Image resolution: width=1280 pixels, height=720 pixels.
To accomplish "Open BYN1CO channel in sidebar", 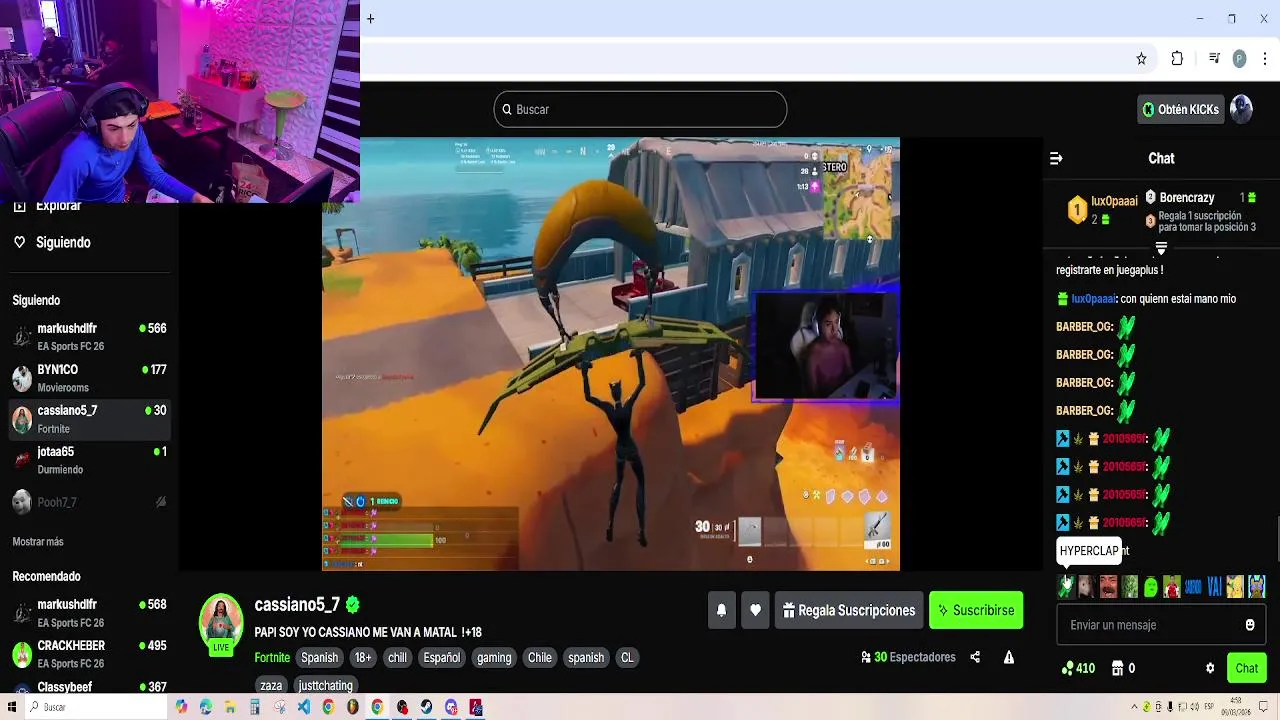I will [89, 378].
